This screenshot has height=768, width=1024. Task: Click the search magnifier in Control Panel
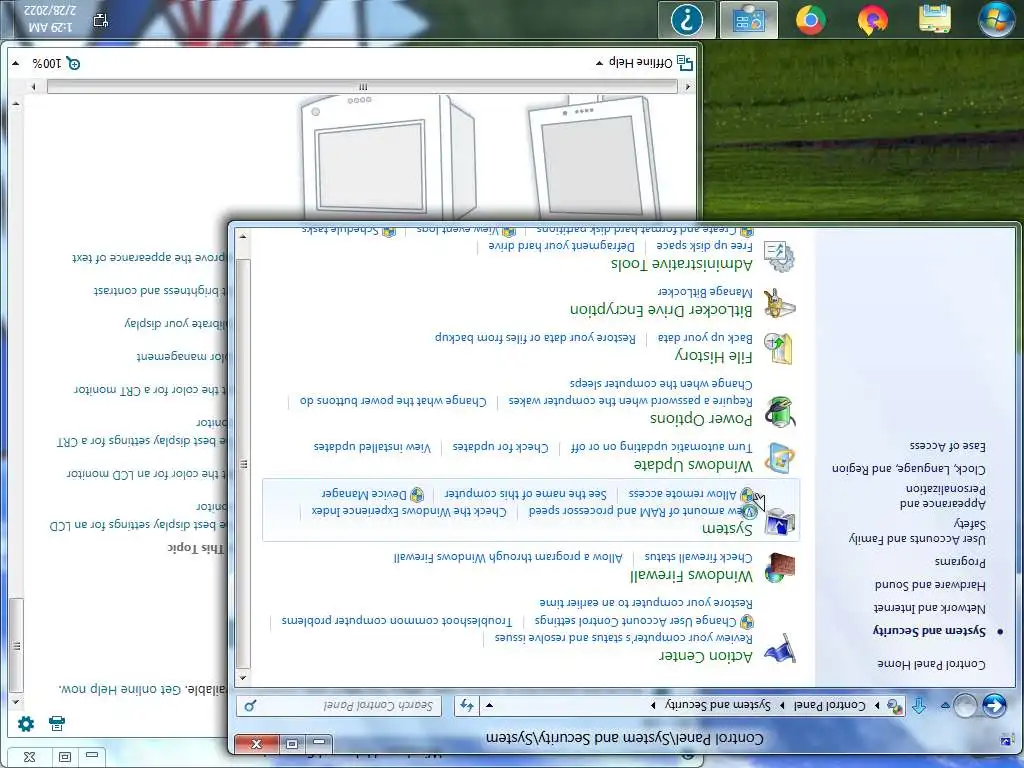click(250, 705)
